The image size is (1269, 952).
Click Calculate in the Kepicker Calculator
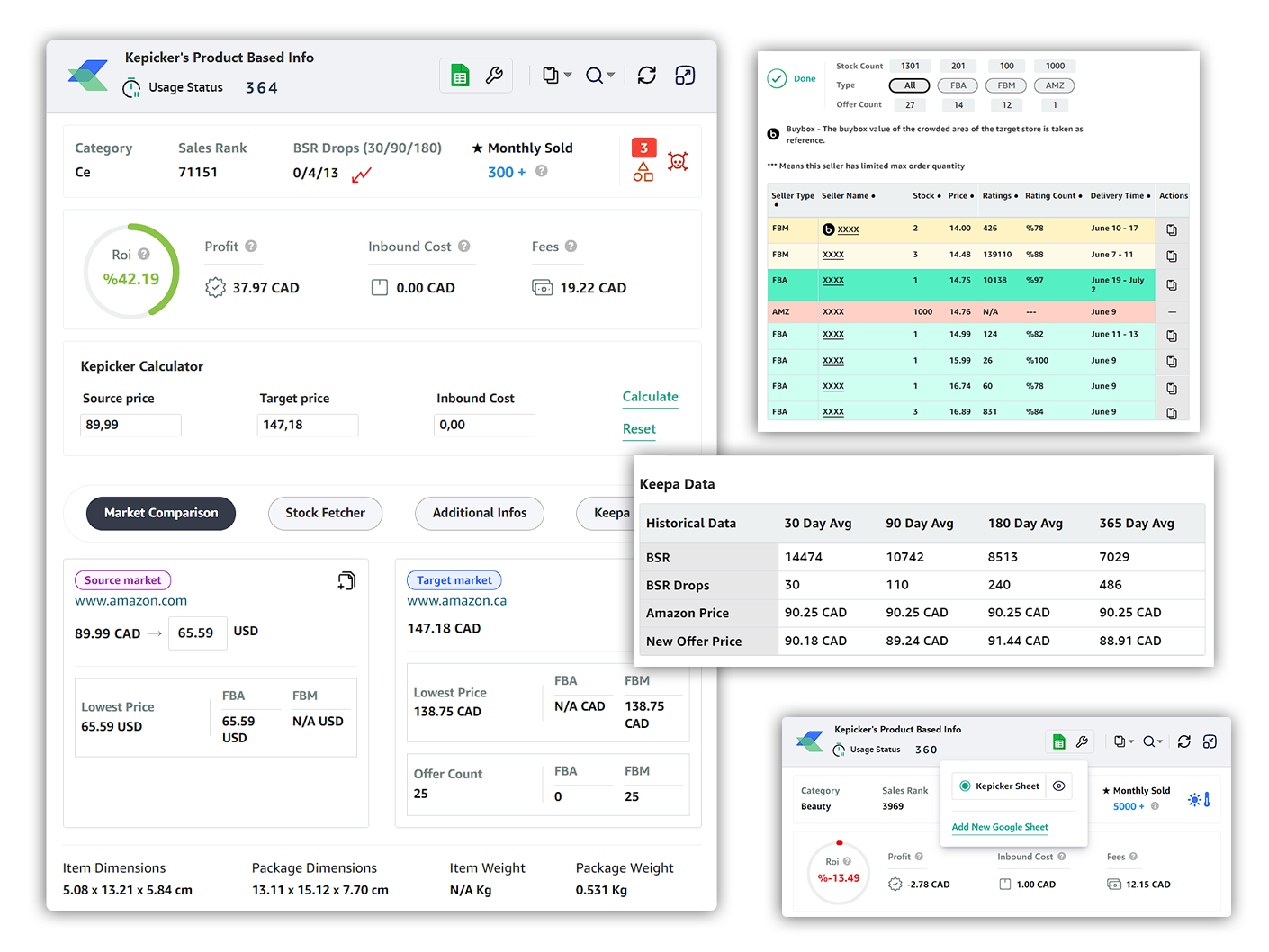(x=650, y=397)
